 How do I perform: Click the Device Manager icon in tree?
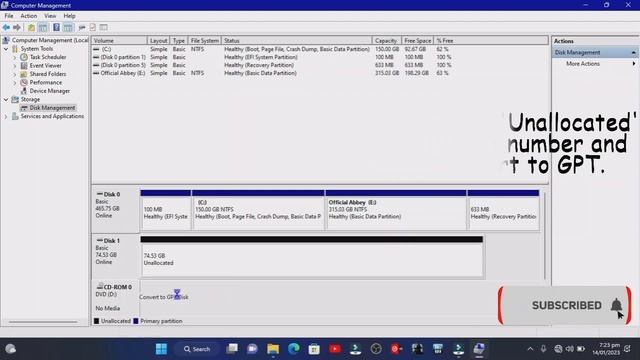[24, 91]
